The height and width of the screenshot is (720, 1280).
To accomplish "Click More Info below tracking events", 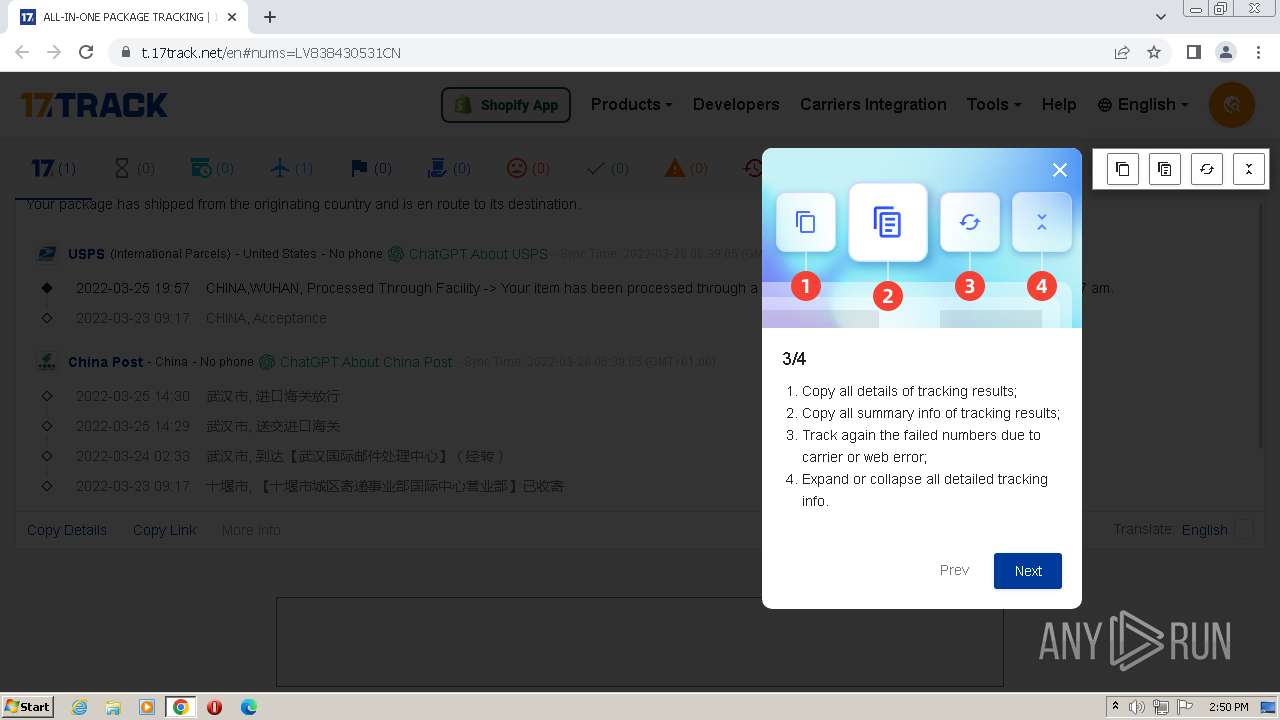I will 251,530.
